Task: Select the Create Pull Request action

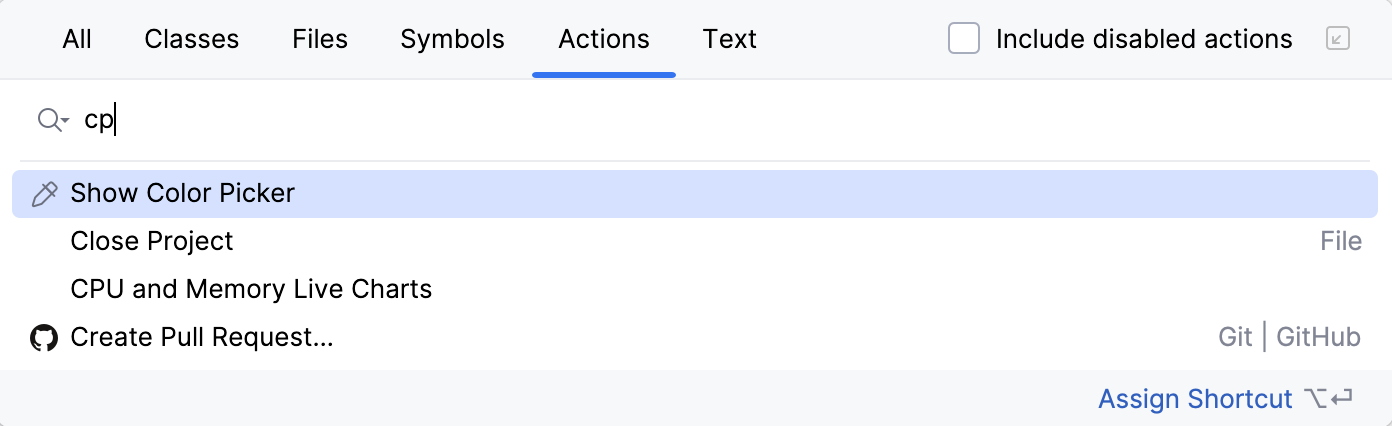Action: pyautogui.click(x=202, y=338)
